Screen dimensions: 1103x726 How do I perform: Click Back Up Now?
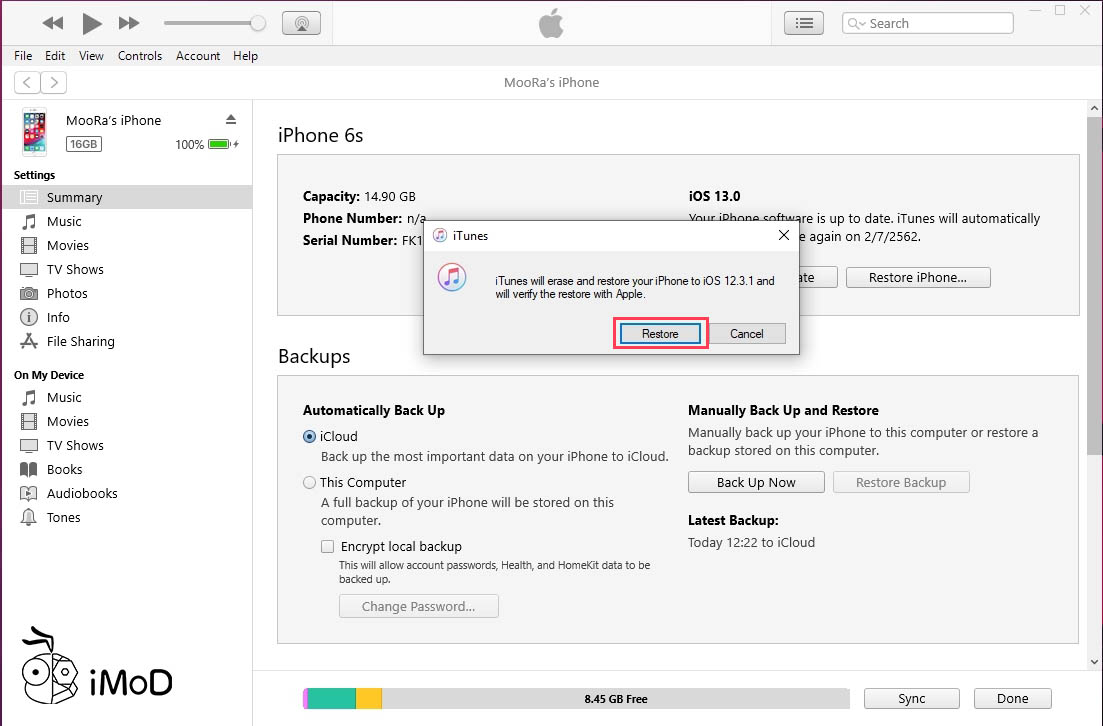click(756, 483)
